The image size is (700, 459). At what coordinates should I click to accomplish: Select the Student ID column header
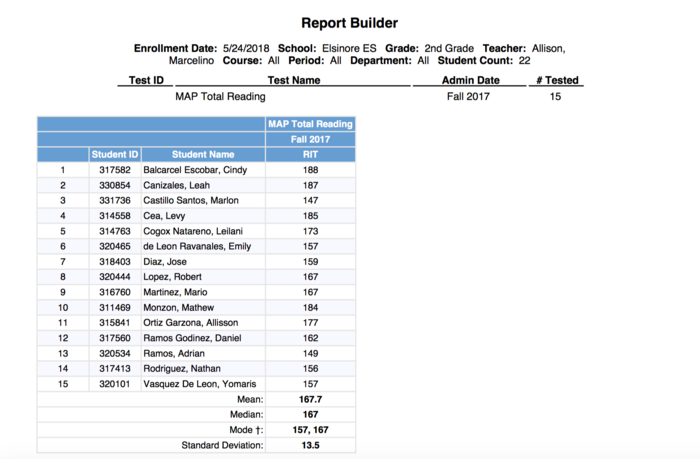coord(115,155)
